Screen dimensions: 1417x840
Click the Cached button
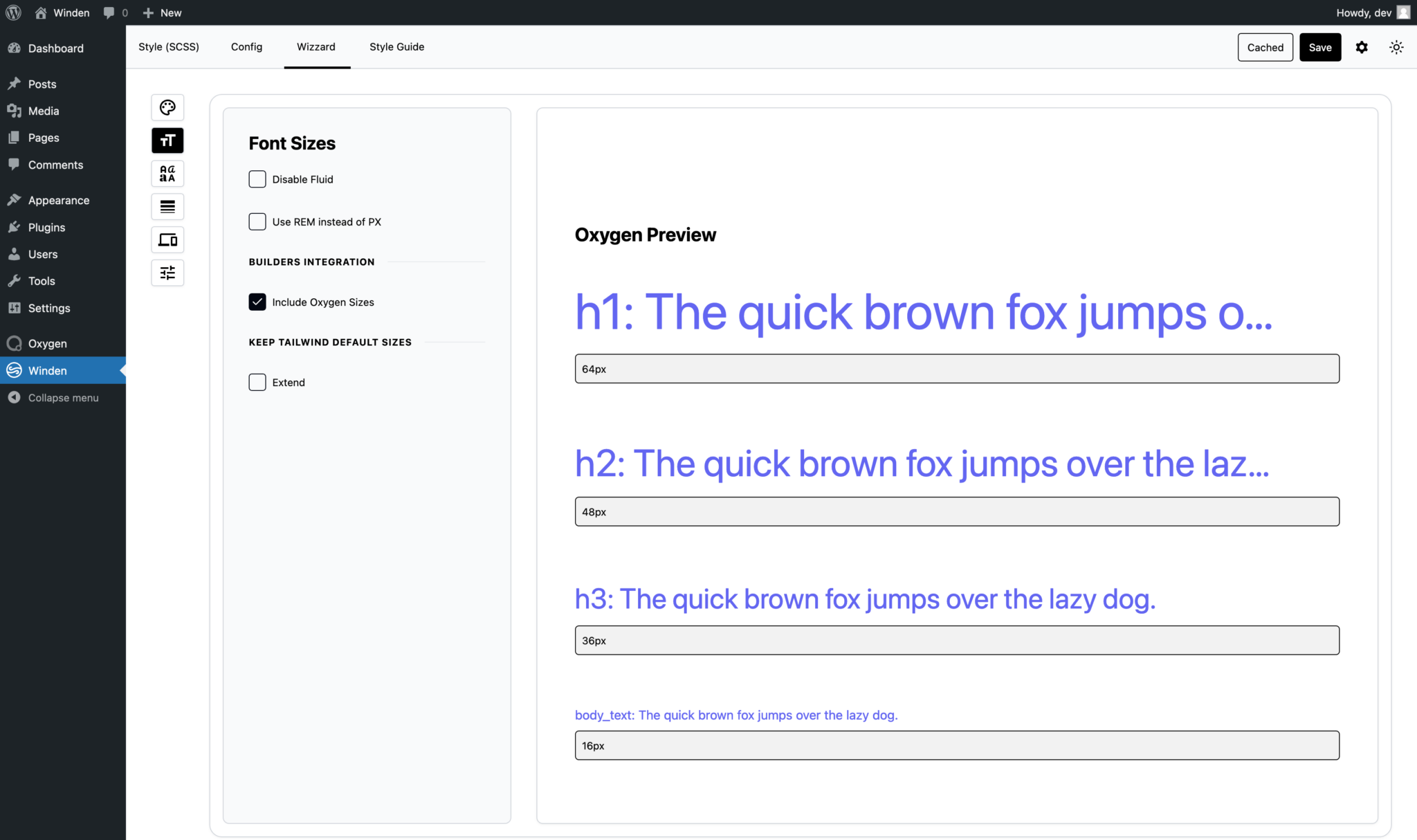1265,47
